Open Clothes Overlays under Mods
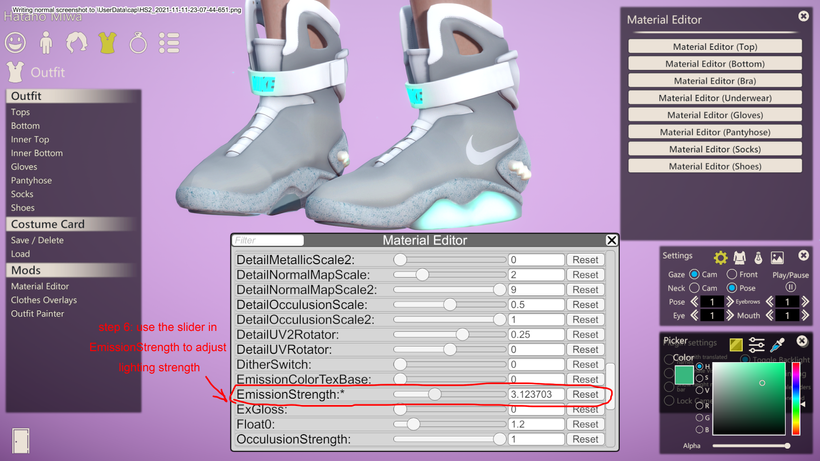 [44, 299]
